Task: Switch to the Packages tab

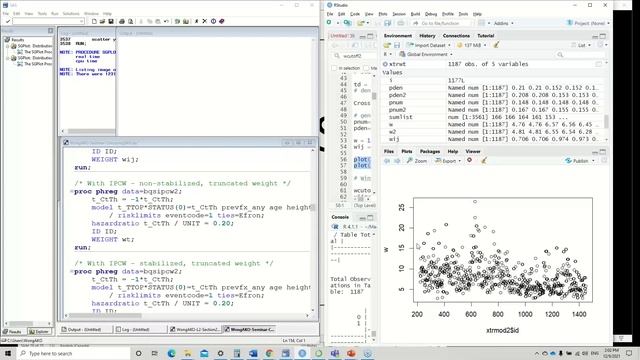Action: [x=430, y=151]
